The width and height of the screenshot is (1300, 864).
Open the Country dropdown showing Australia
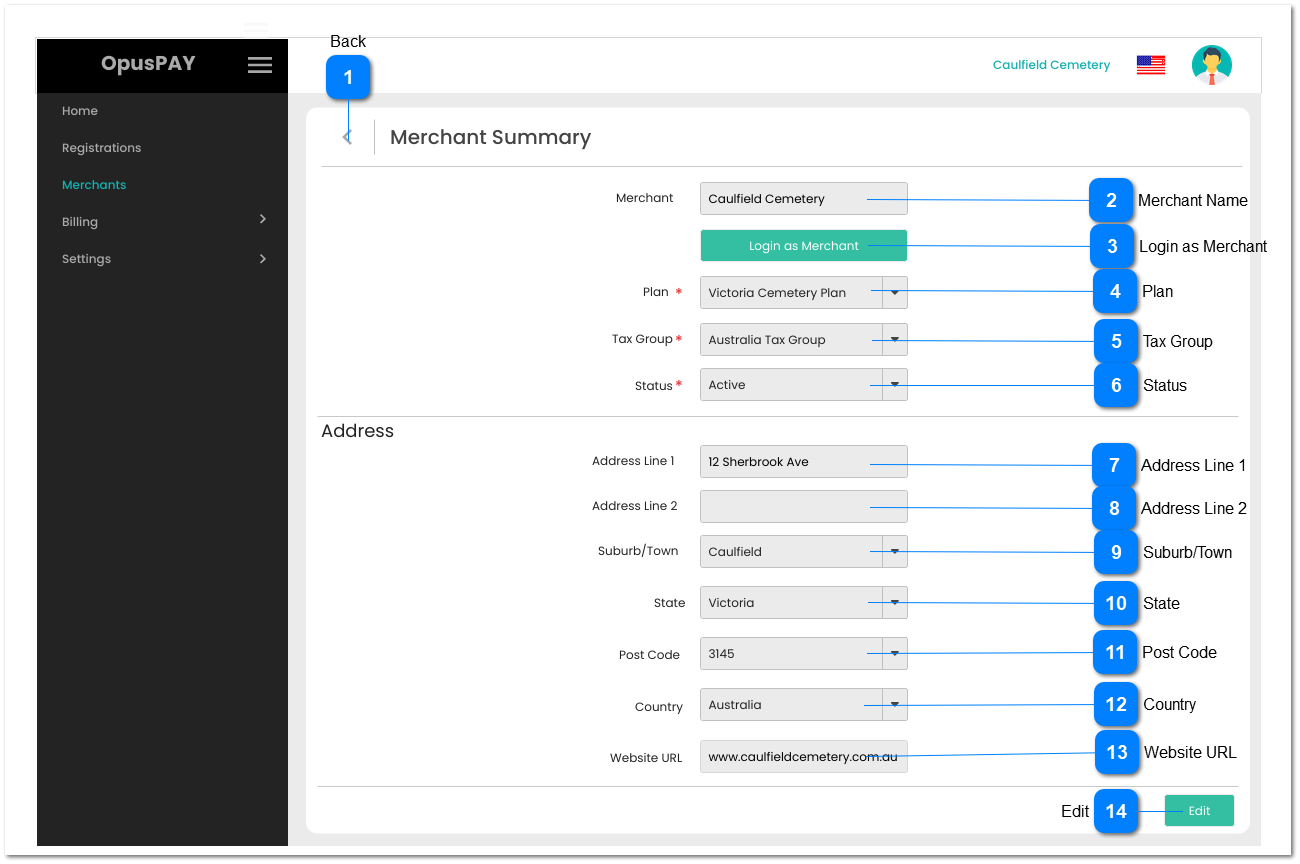(x=893, y=704)
